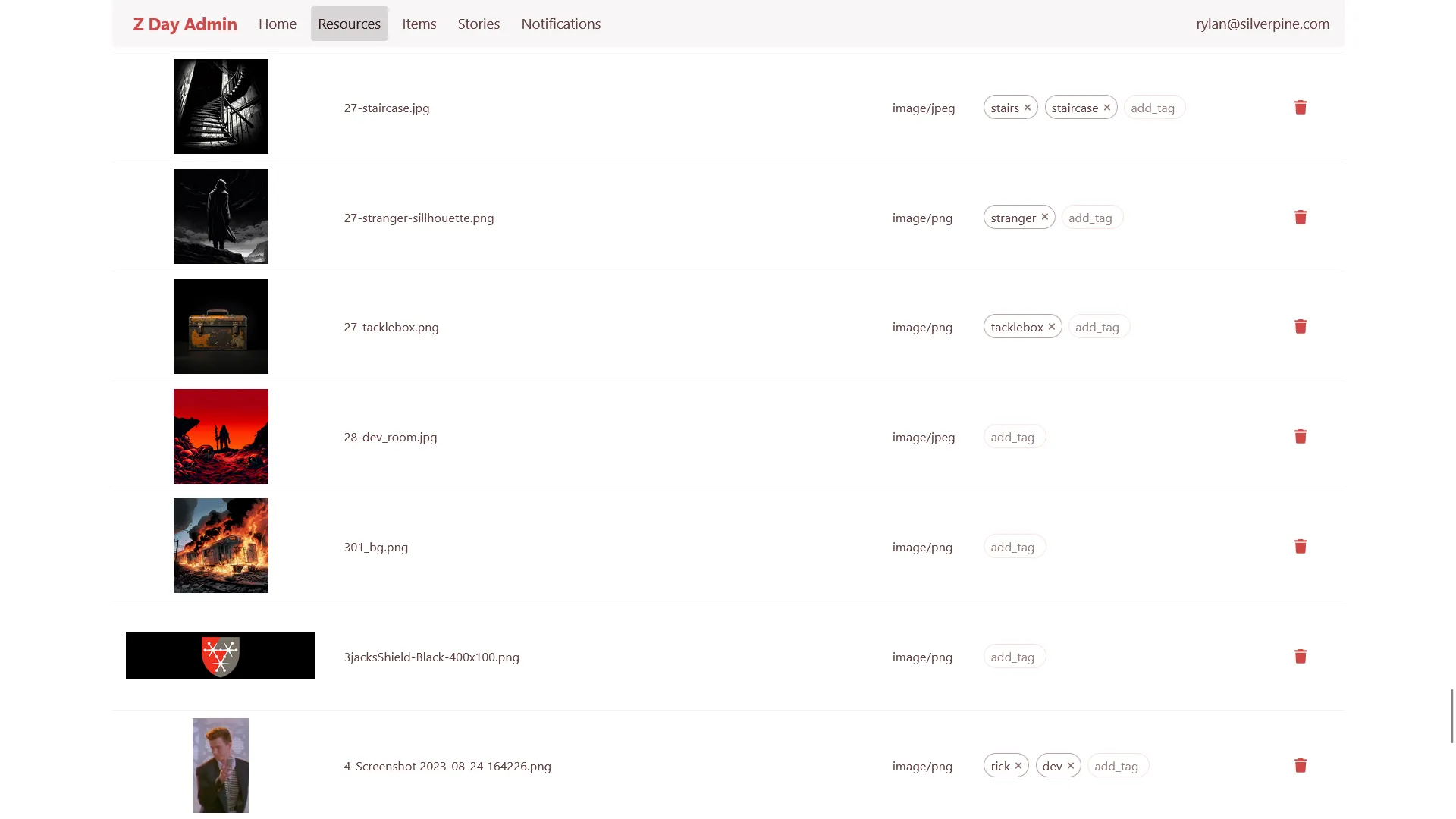Image resolution: width=1456 pixels, height=819 pixels.
Task: Remove the stranger tag
Action: click(x=1045, y=217)
